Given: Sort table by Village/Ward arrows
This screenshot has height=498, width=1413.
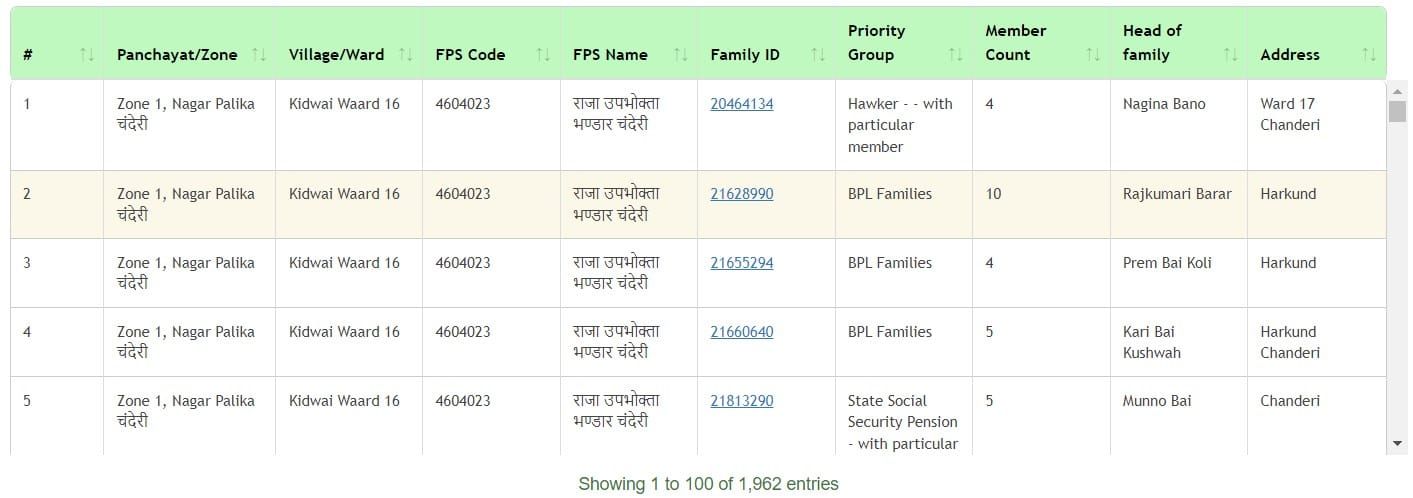Looking at the screenshot, I should [x=405, y=55].
